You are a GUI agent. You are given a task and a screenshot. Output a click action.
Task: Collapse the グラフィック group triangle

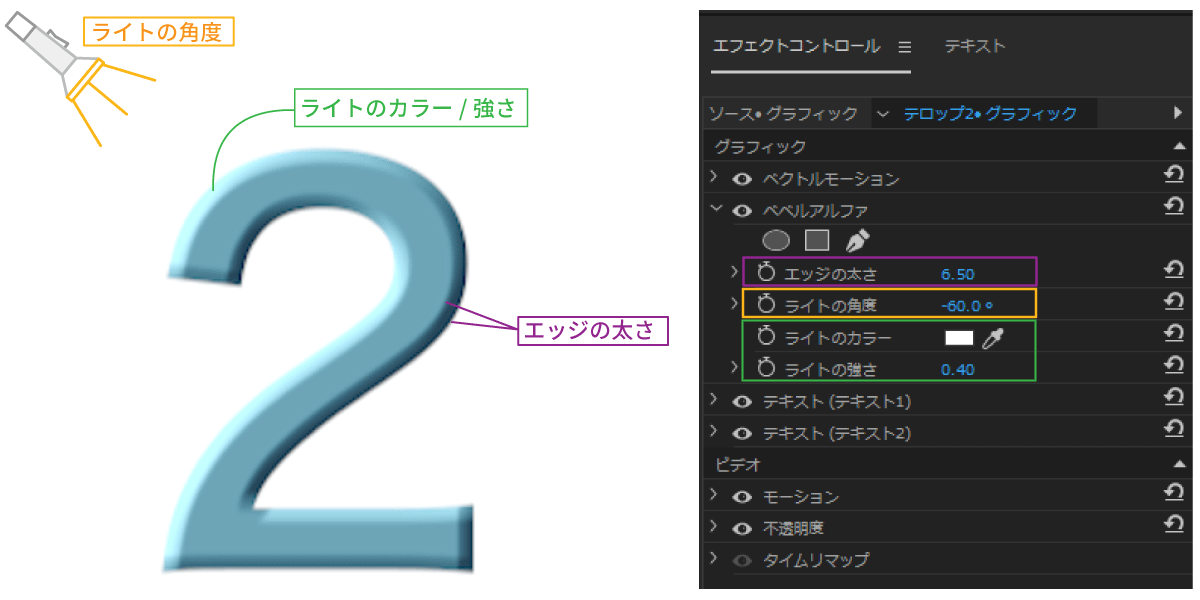pyautogui.click(x=1179, y=147)
